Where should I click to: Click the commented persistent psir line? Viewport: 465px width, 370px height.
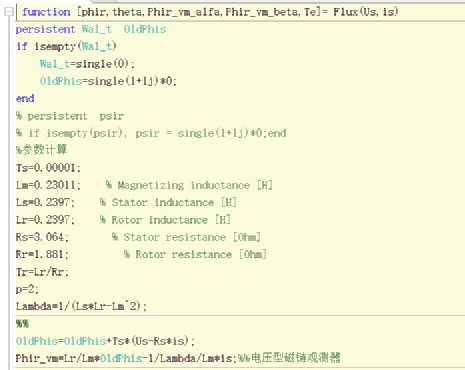pyautogui.click(x=70, y=116)
